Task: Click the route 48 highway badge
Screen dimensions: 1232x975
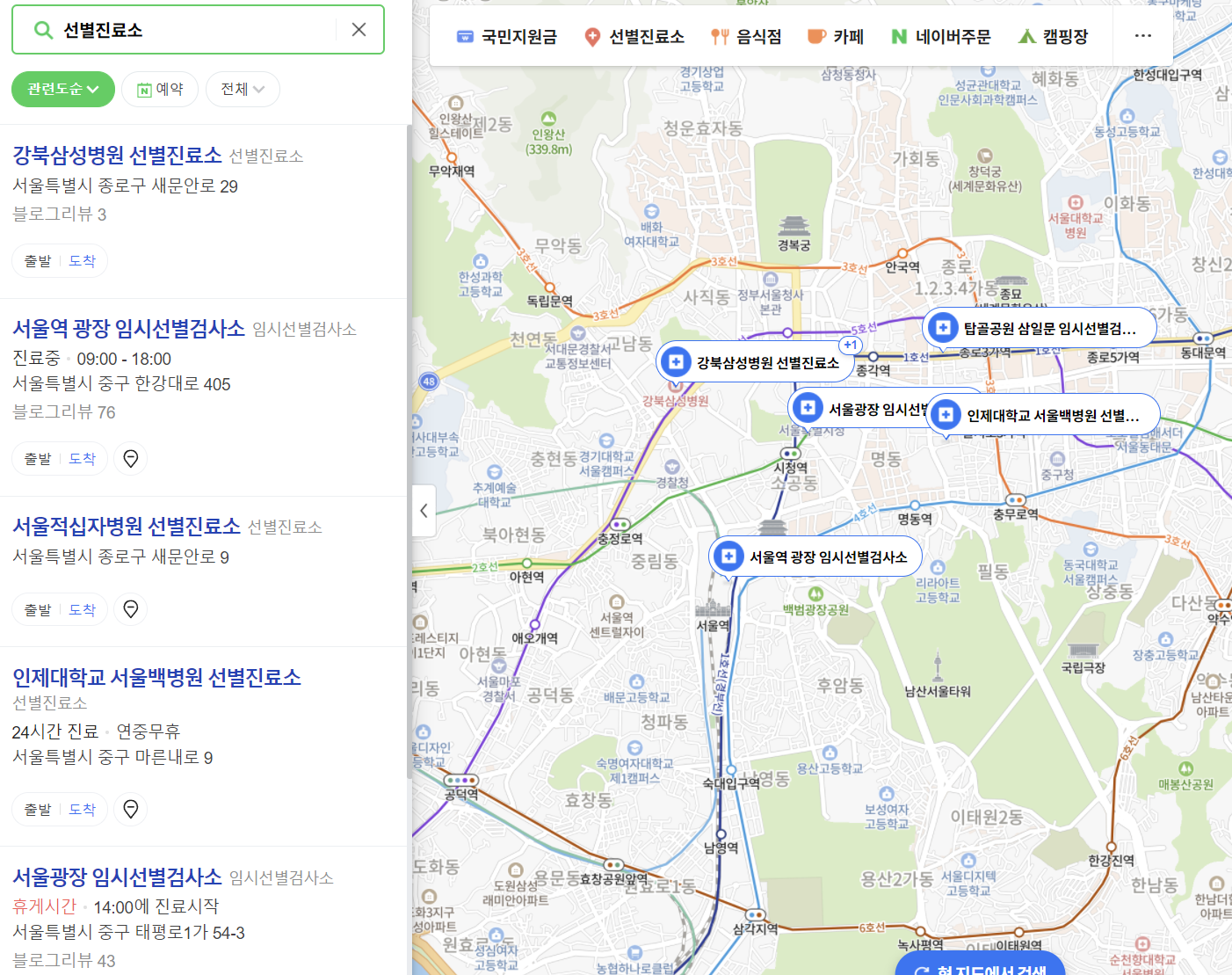Action: coord(429,382)
